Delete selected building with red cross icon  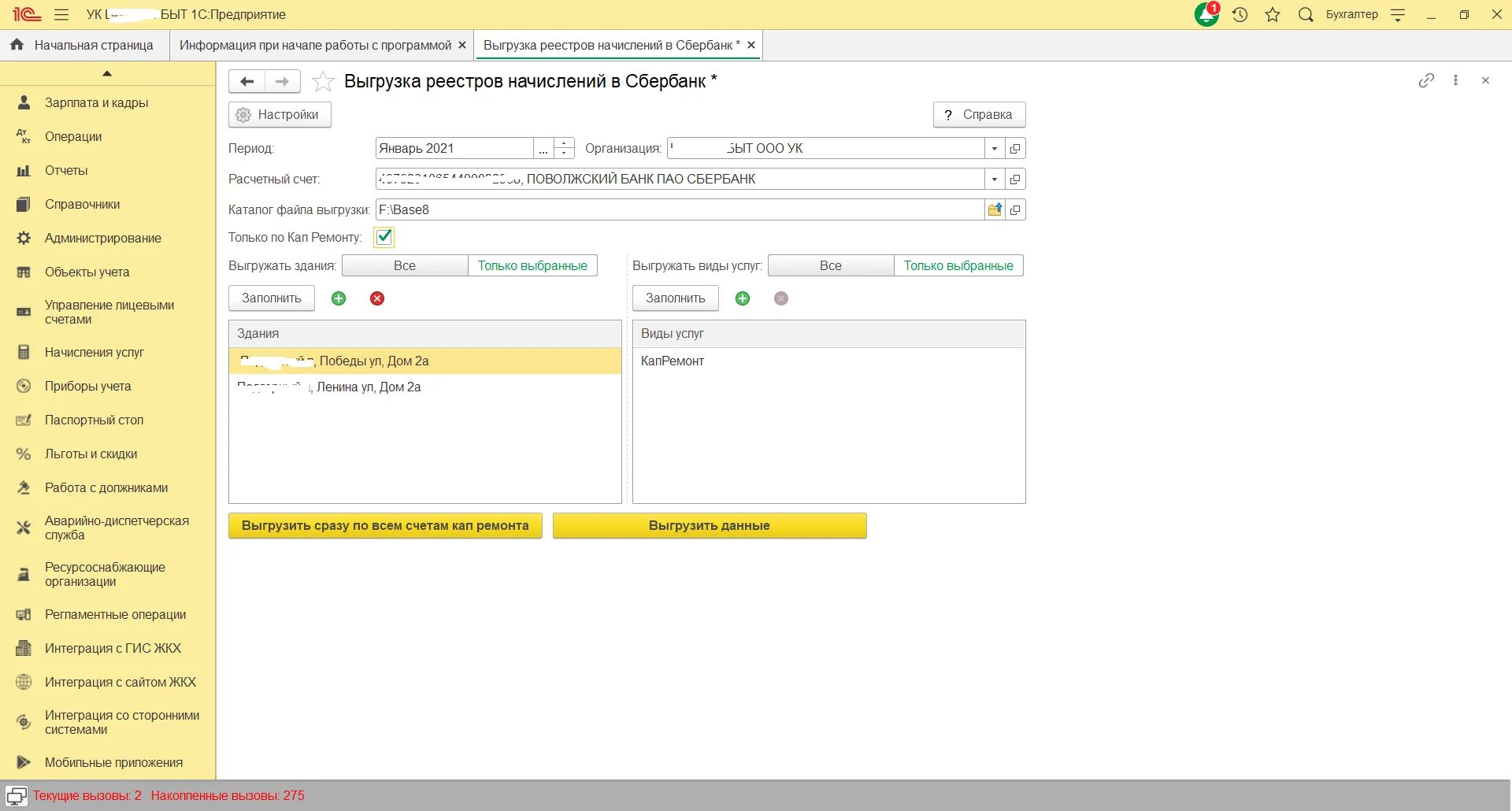point(377,298)
